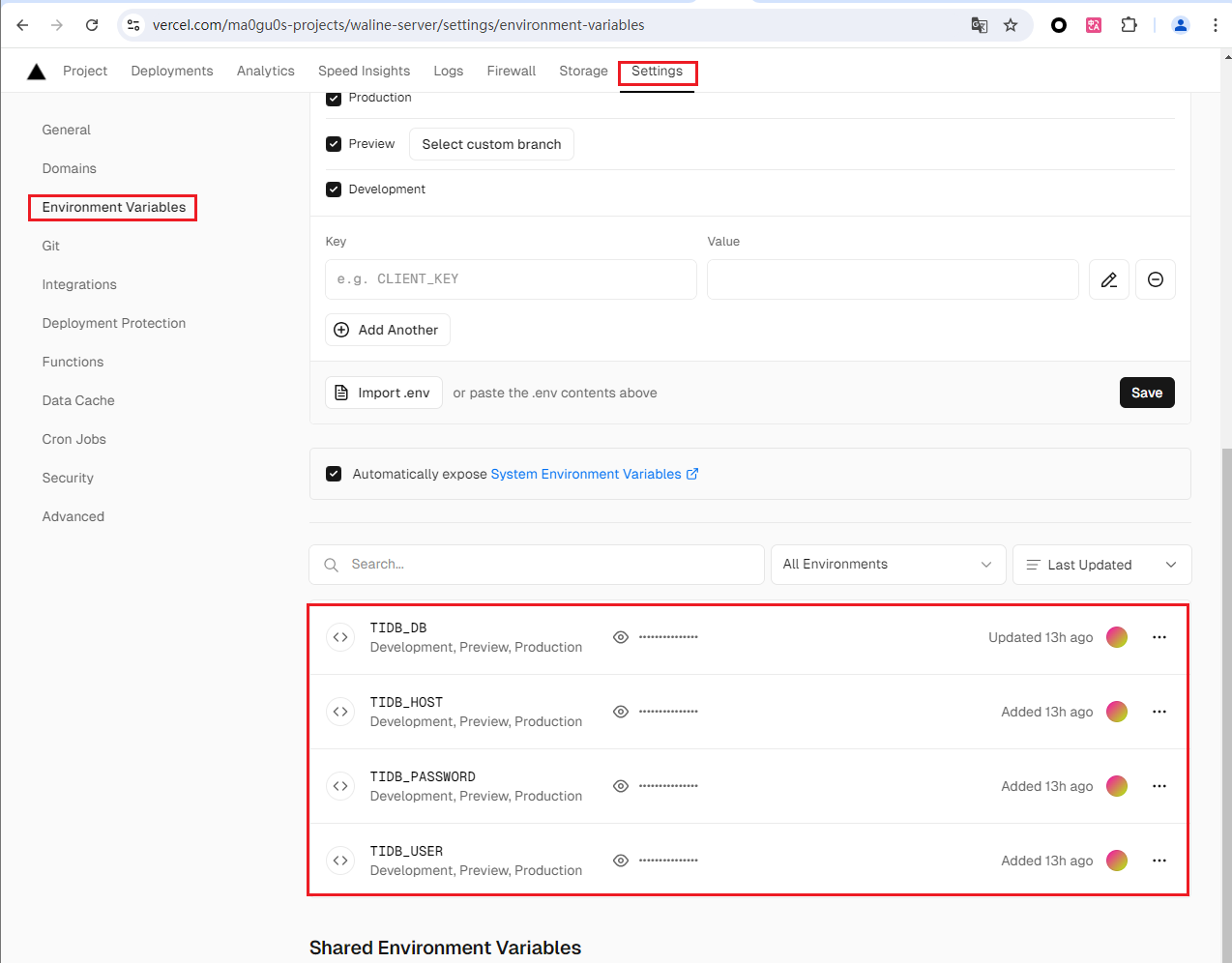Open the three-dot menu for TIDB_USER

point(1159,861)
